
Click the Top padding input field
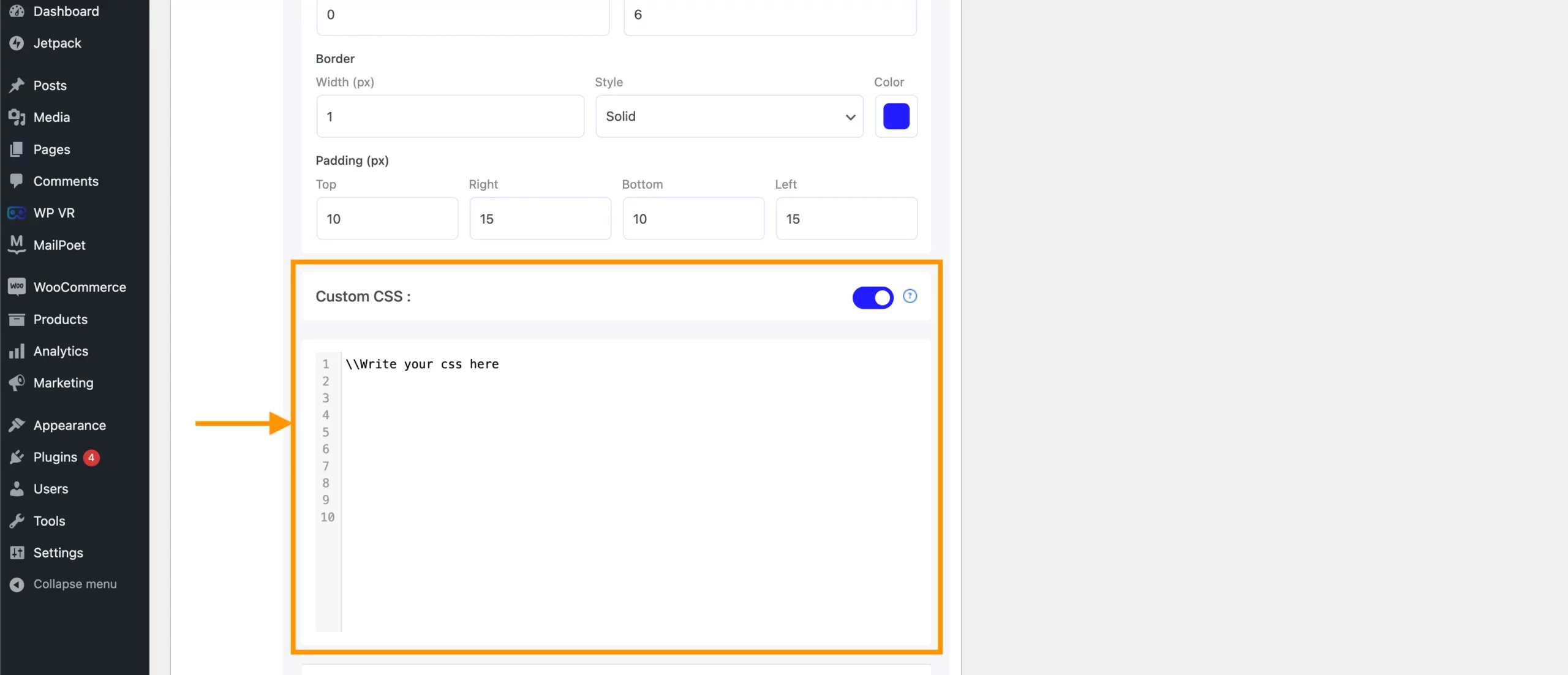click(387, 219)
